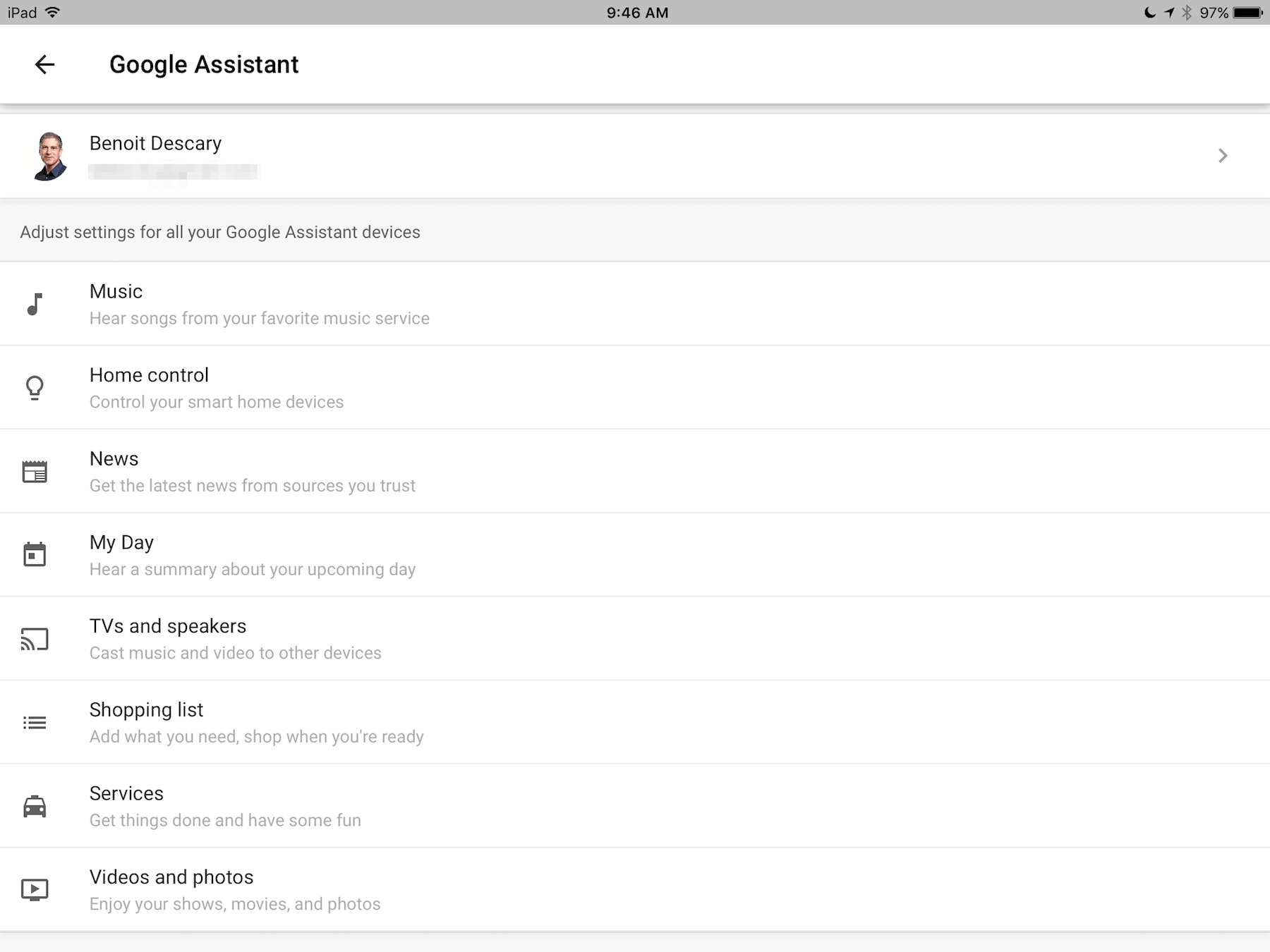The image size is (1270, 952).
Task: Tap the cast icon for TVs and speakers
Action: (35, 639)
